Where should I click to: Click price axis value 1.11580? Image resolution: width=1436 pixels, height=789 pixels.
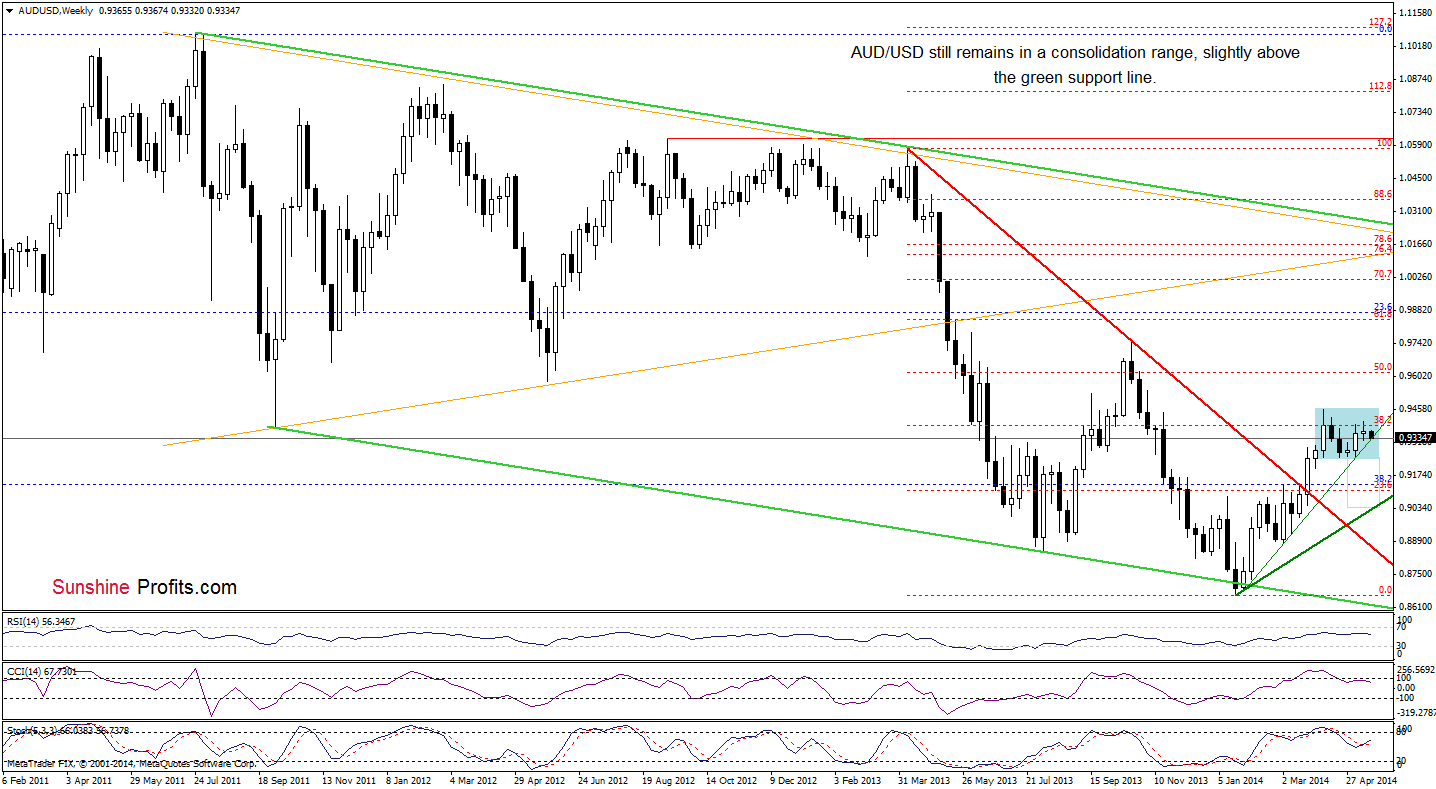(1414, 13)
